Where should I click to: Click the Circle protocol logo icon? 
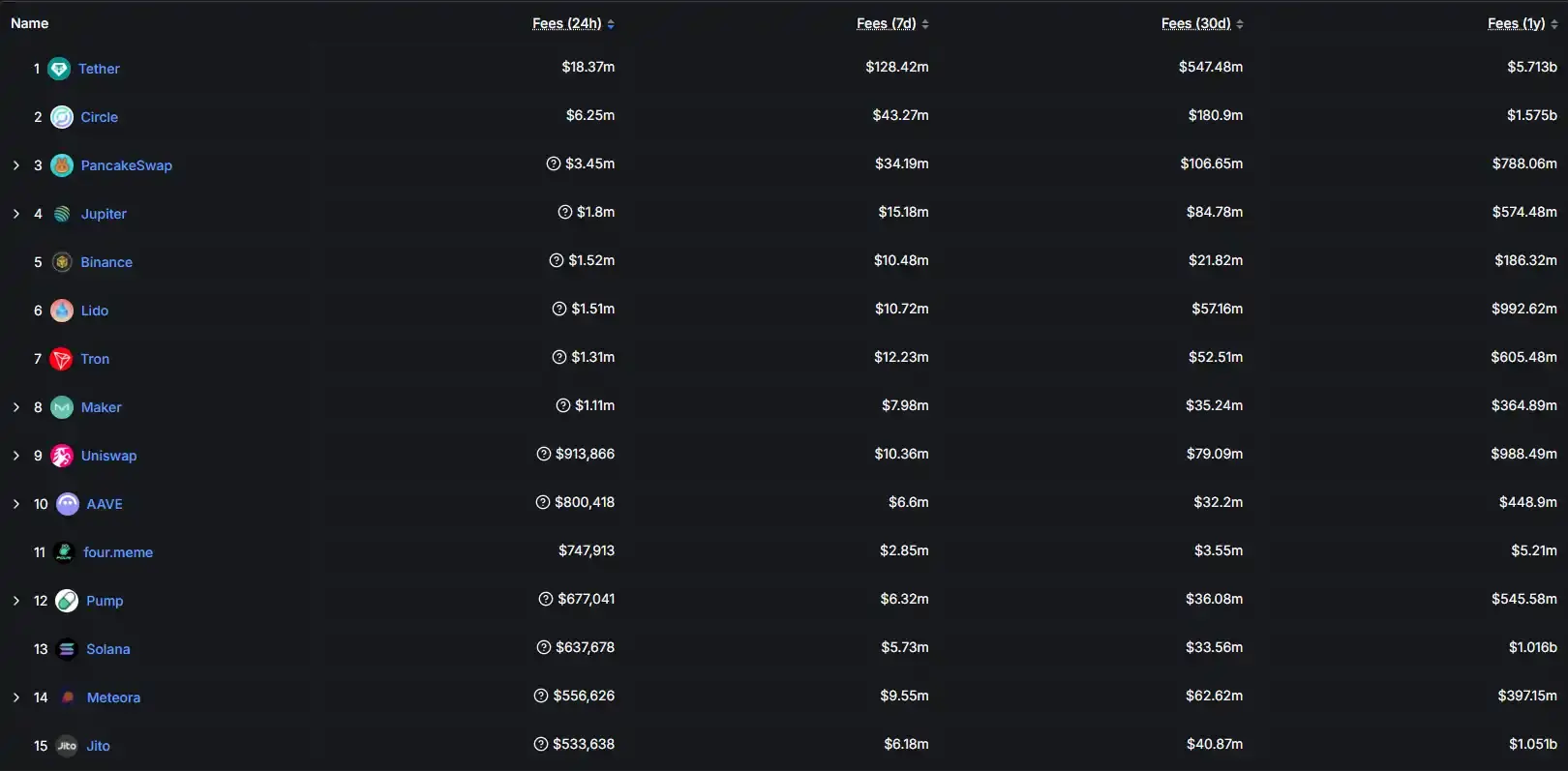(x=62, y=117)
